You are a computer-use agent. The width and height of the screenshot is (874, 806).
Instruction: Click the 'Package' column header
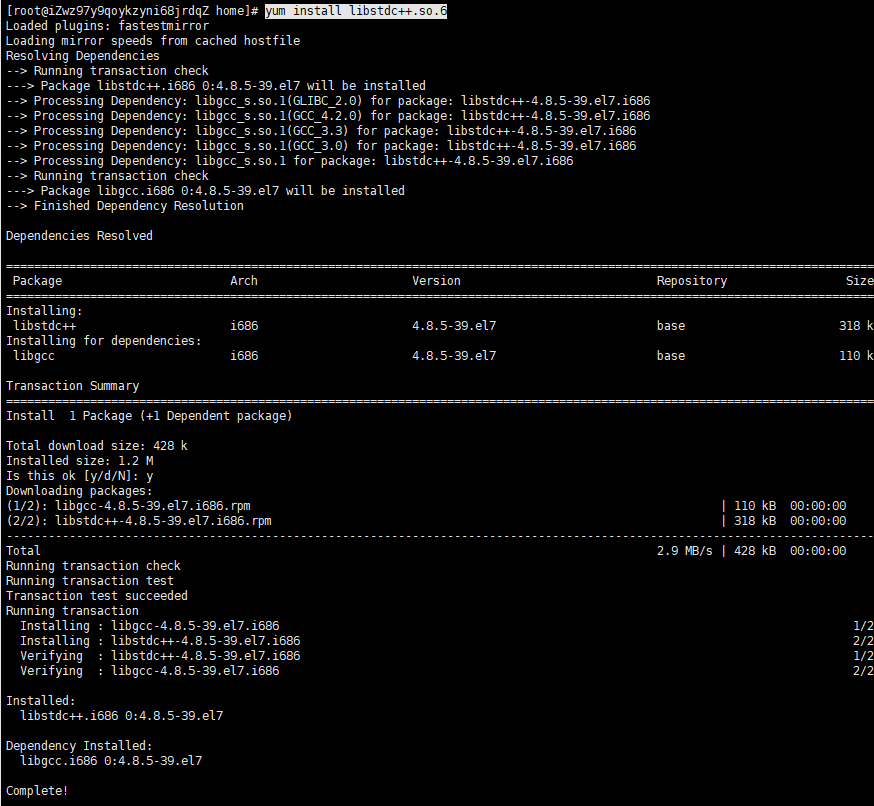click(x=37, y=281)
